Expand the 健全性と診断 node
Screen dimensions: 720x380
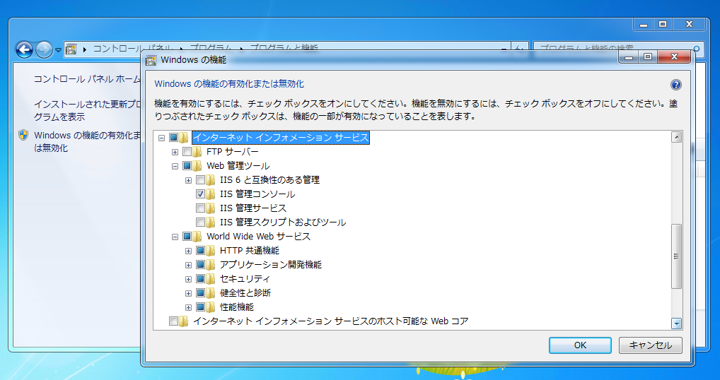[188, 293]
